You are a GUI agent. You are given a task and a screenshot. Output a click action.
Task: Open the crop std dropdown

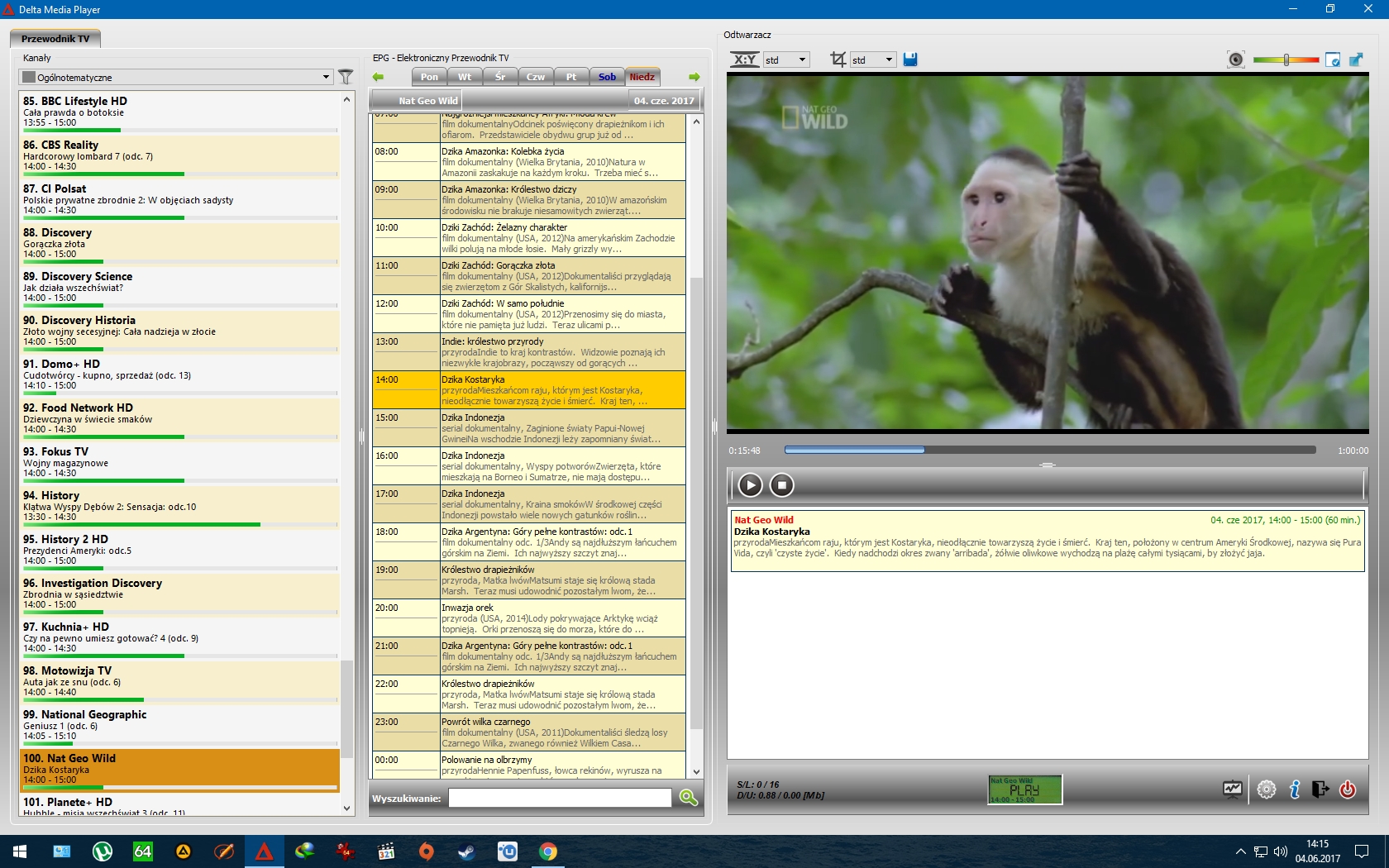(x=873, y=60)
